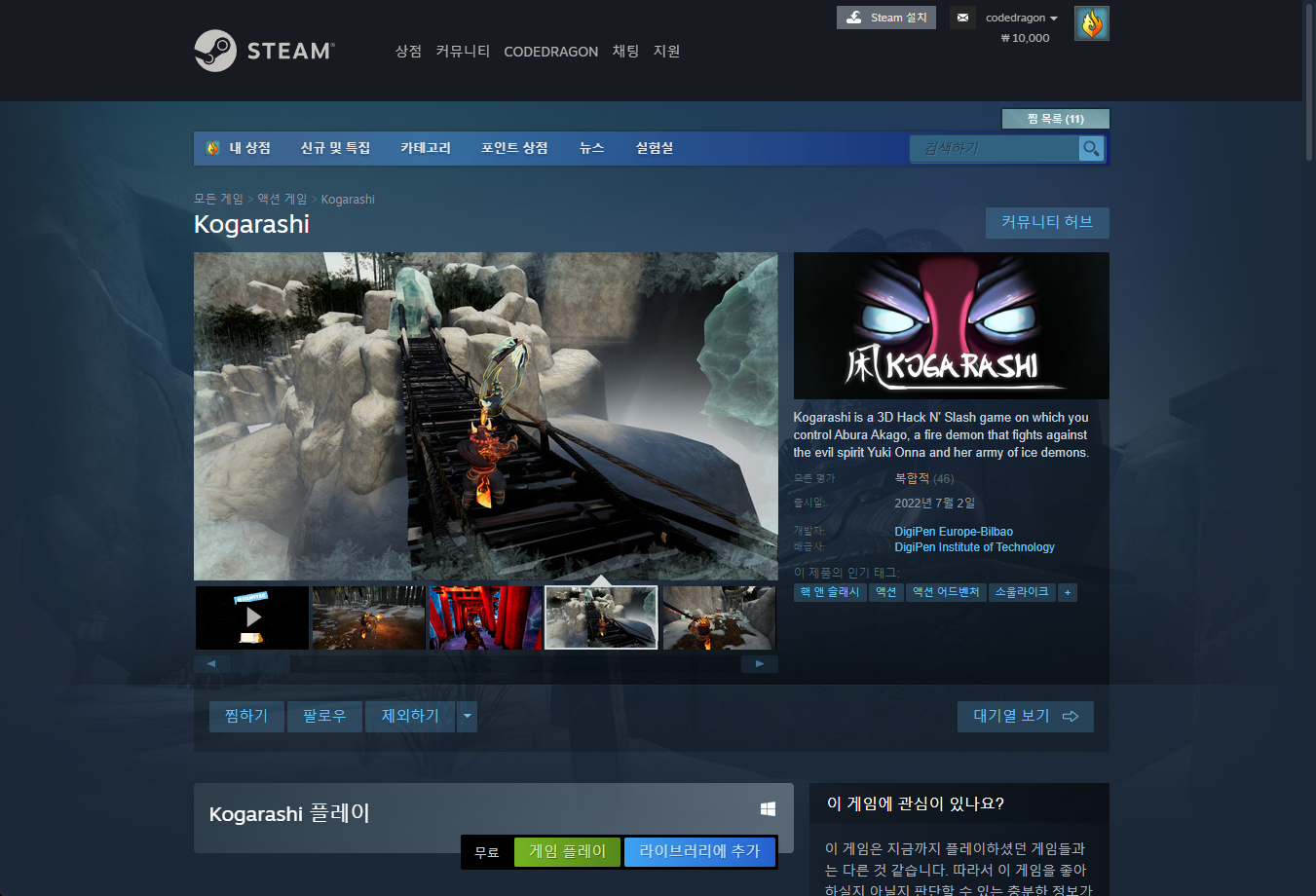
Task: Click the 모든 게임 breadcrumb
Action: 218,199
